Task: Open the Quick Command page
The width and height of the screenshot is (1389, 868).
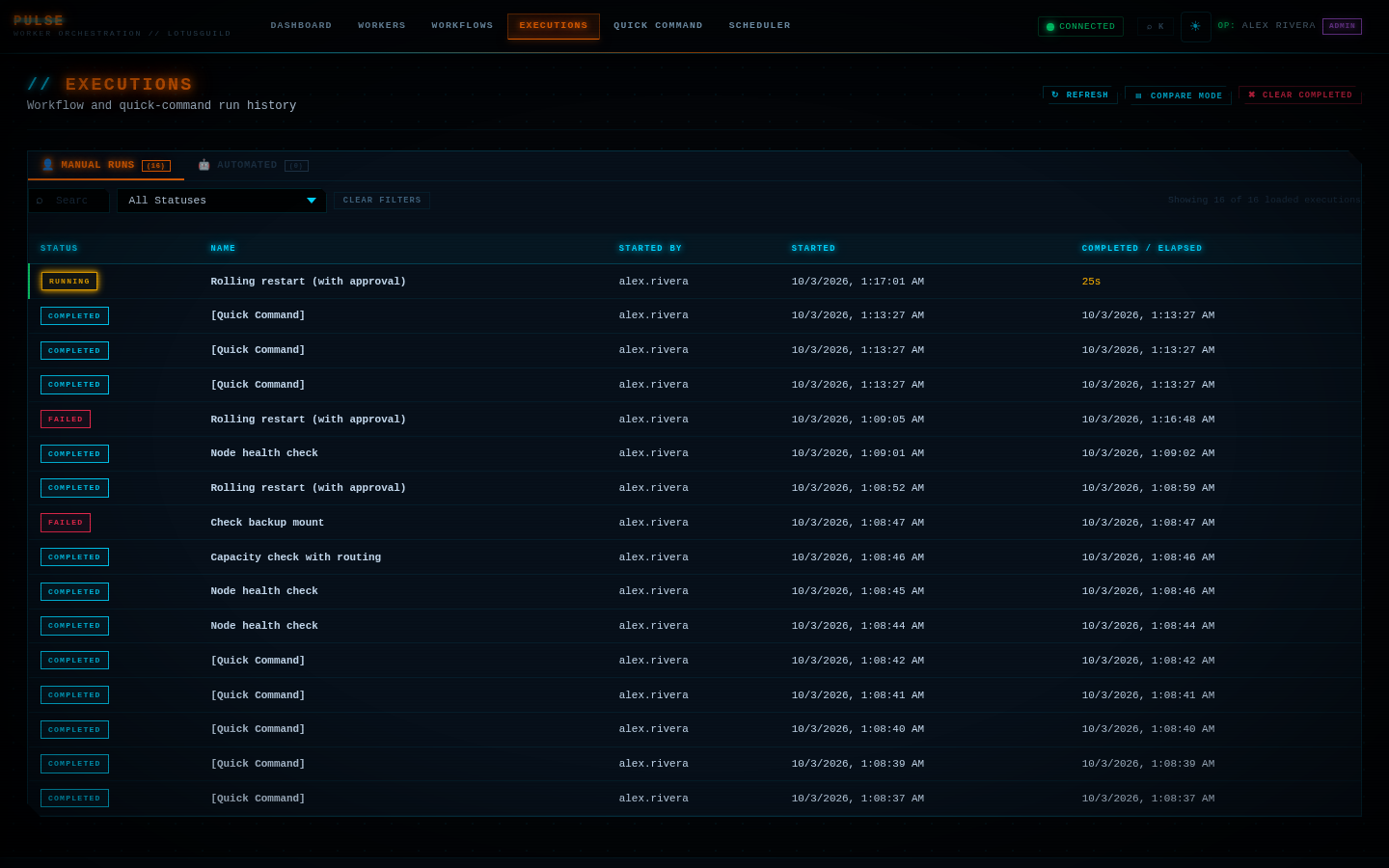Action: 658,26
